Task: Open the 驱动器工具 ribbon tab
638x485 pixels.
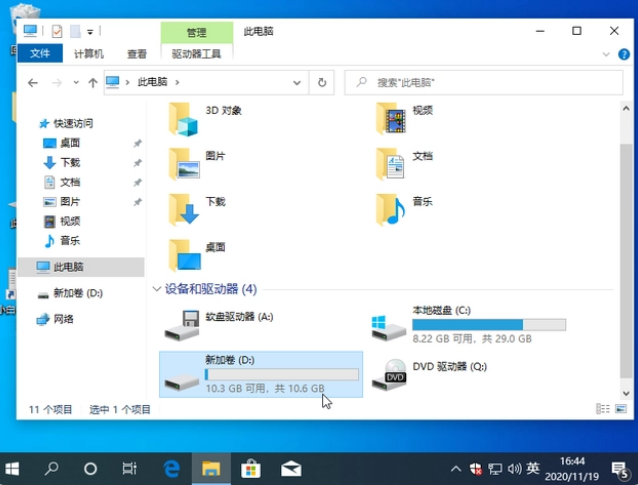Action: (196, 54)
